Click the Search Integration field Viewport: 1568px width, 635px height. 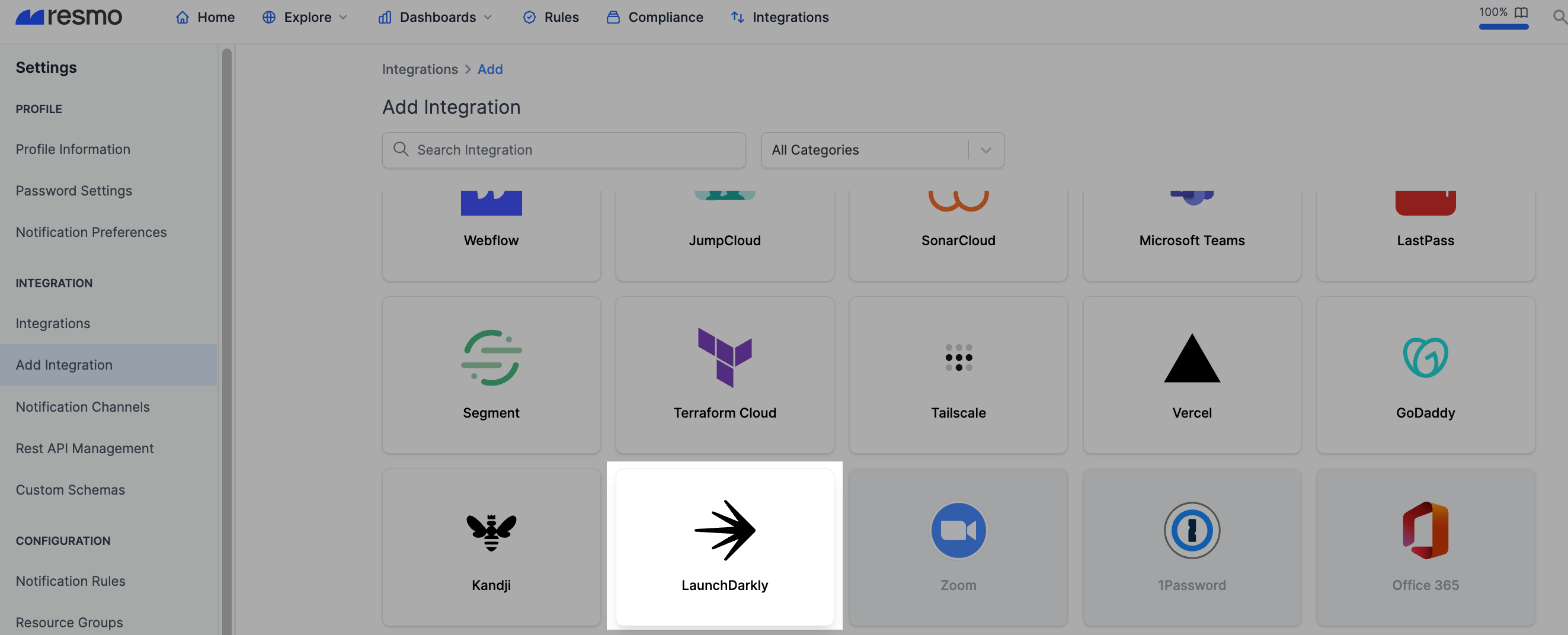tap(564, 150)
